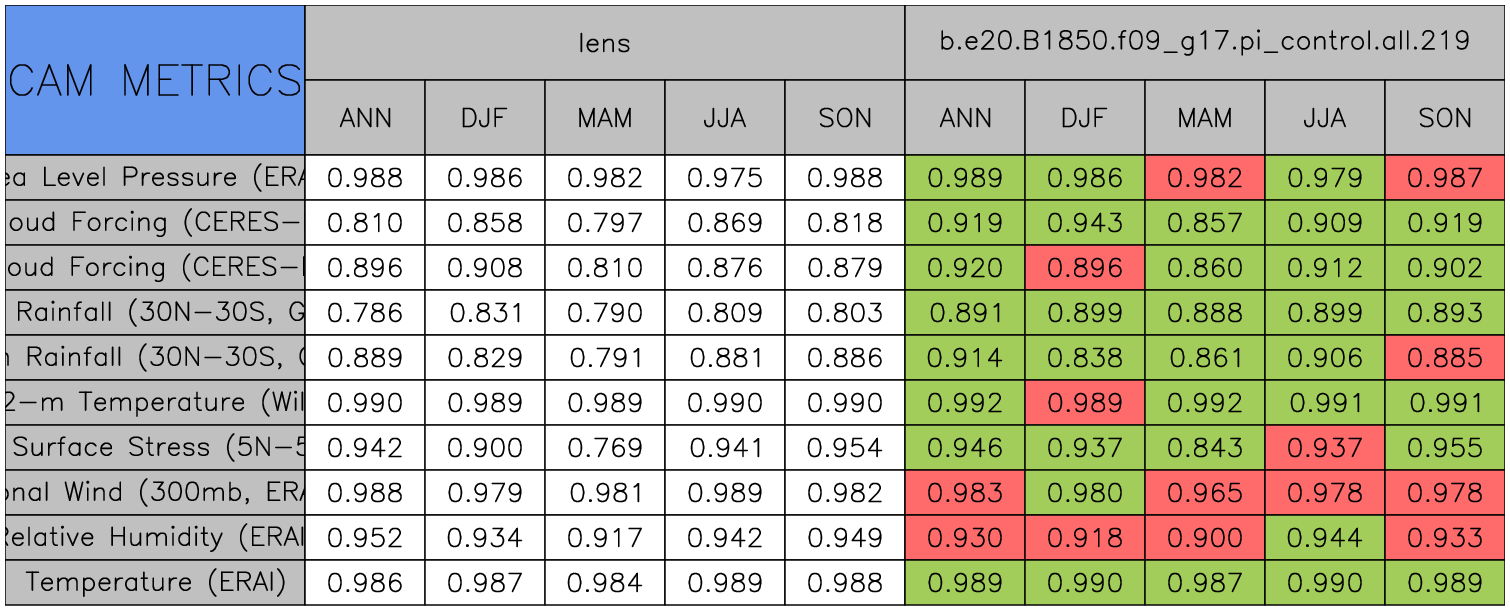Select the green 0.919 ANN cell
Image resolution: width=1510 pixels, height=611 pixels.
coord(964,223)
